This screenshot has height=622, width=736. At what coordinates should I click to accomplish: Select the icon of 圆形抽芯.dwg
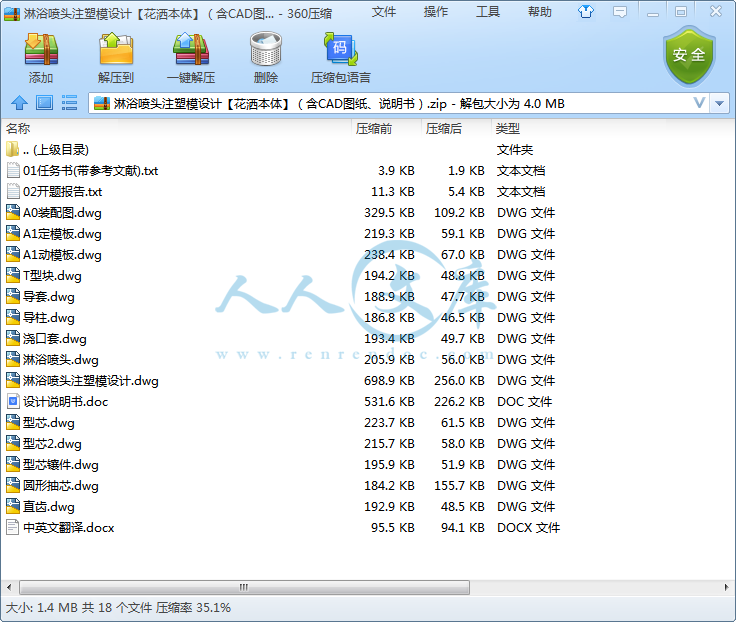13,485
